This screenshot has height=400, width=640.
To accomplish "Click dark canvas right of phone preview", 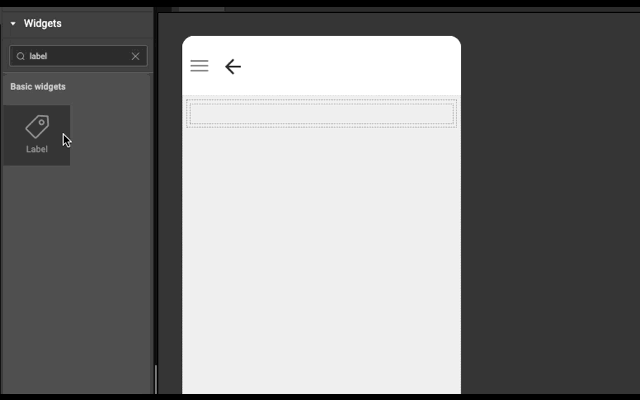I will pyautogui.click(x=550, y=204).
